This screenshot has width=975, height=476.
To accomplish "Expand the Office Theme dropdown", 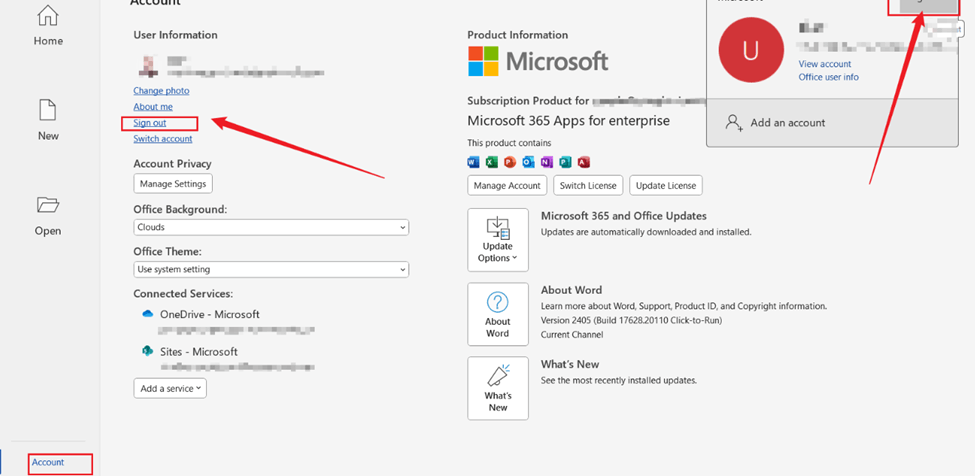I will pos(271,270).
